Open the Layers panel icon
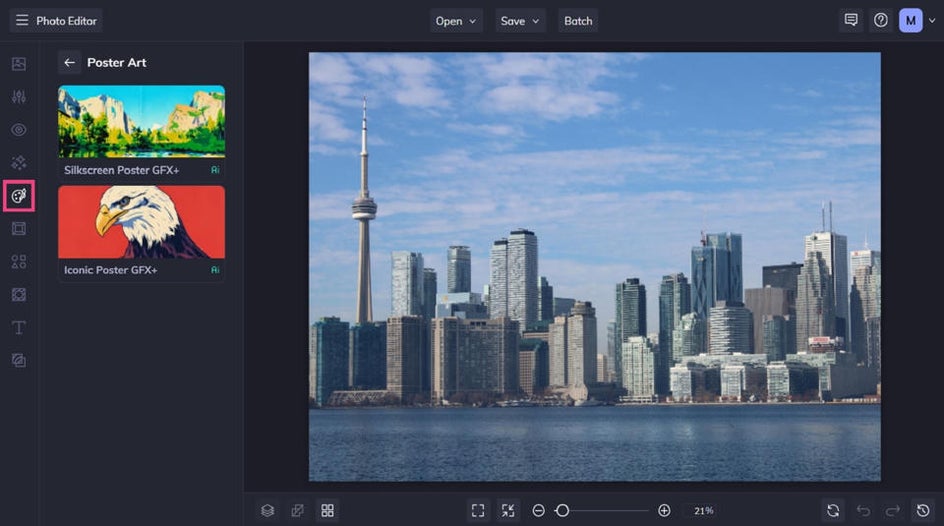The height and width of the screenshot is (526, 944). tap(267, 510)
